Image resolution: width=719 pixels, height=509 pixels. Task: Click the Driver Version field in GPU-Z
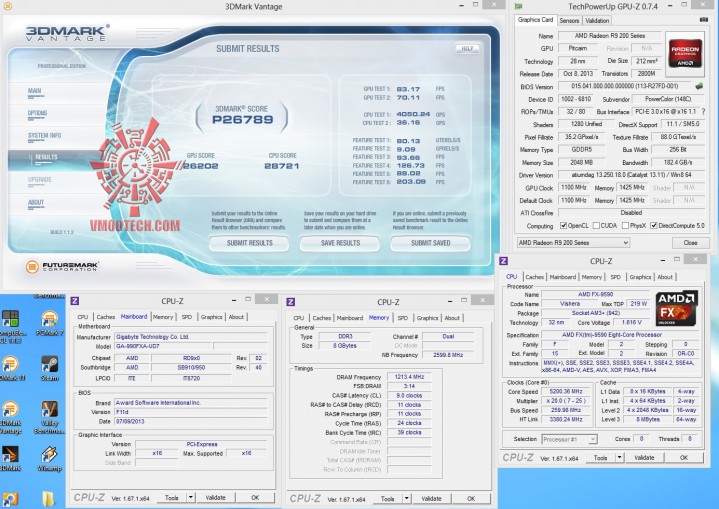(x=631, y=175)
